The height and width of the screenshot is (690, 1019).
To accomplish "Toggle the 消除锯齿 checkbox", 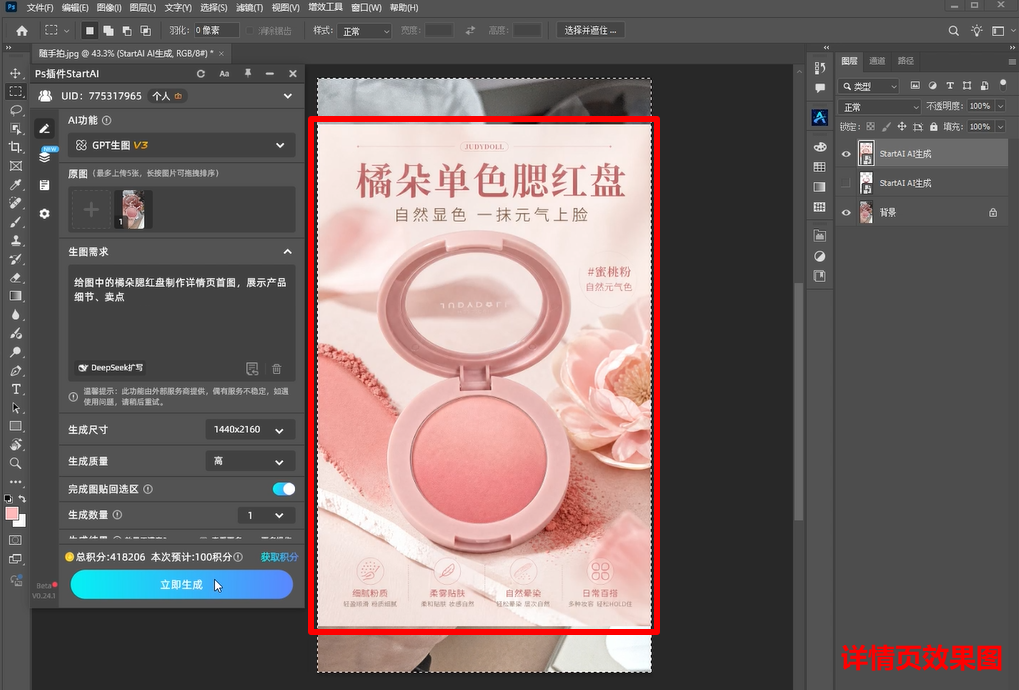I will click(x=250, y=31).
